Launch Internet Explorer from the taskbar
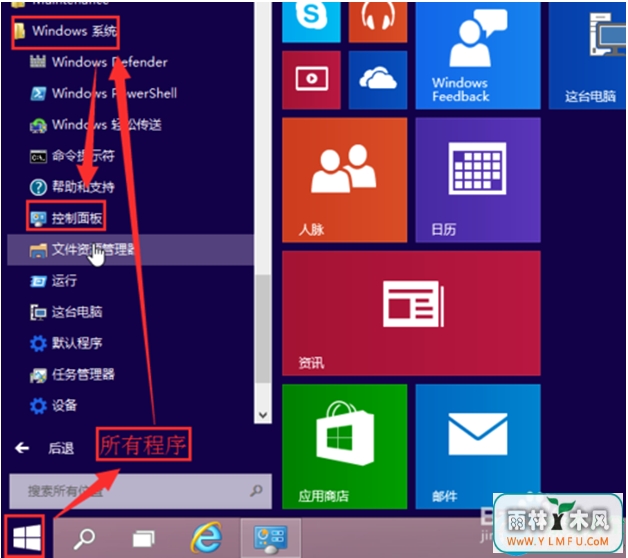Viewport: 628px width, 558px height. coord(207,537)
